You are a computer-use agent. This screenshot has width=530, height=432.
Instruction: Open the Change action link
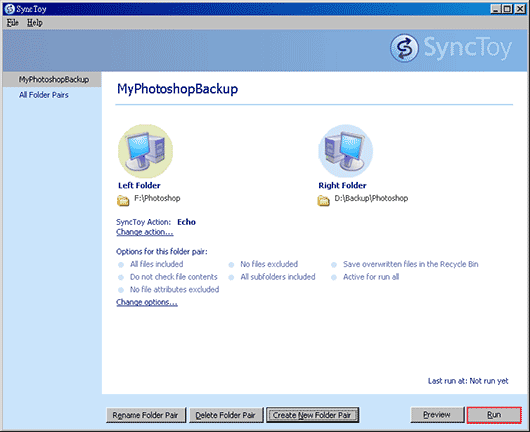click(145, 232)
